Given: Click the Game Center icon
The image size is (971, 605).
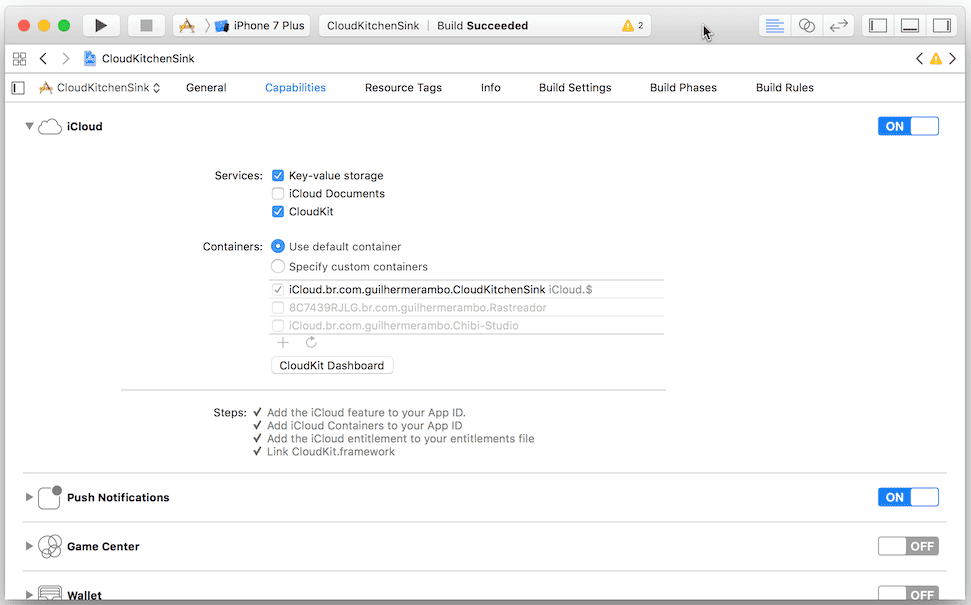Looking at the screenshot, I should coord(50,546).
